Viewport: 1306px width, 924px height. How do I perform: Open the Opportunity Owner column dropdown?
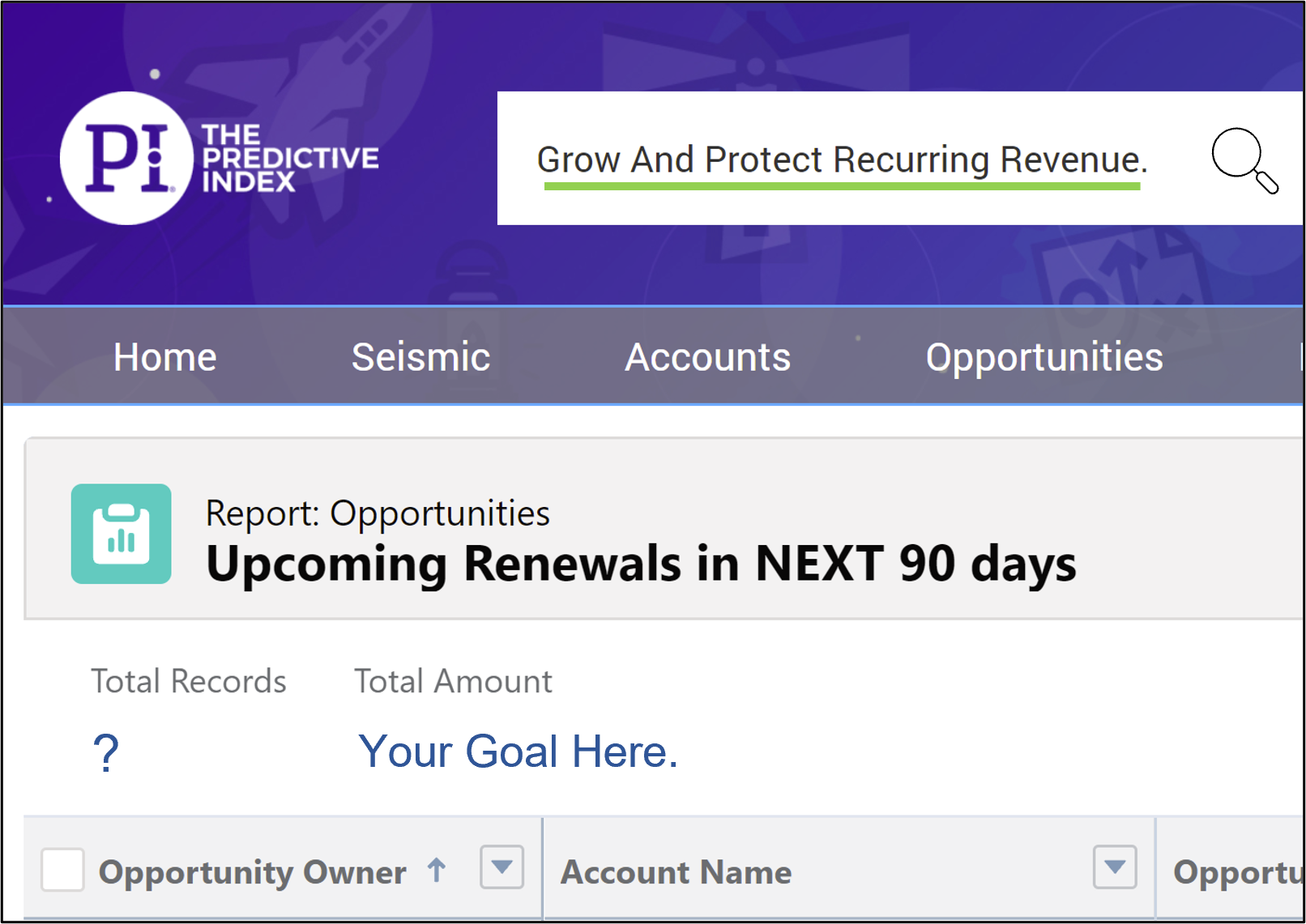point(501,867)
